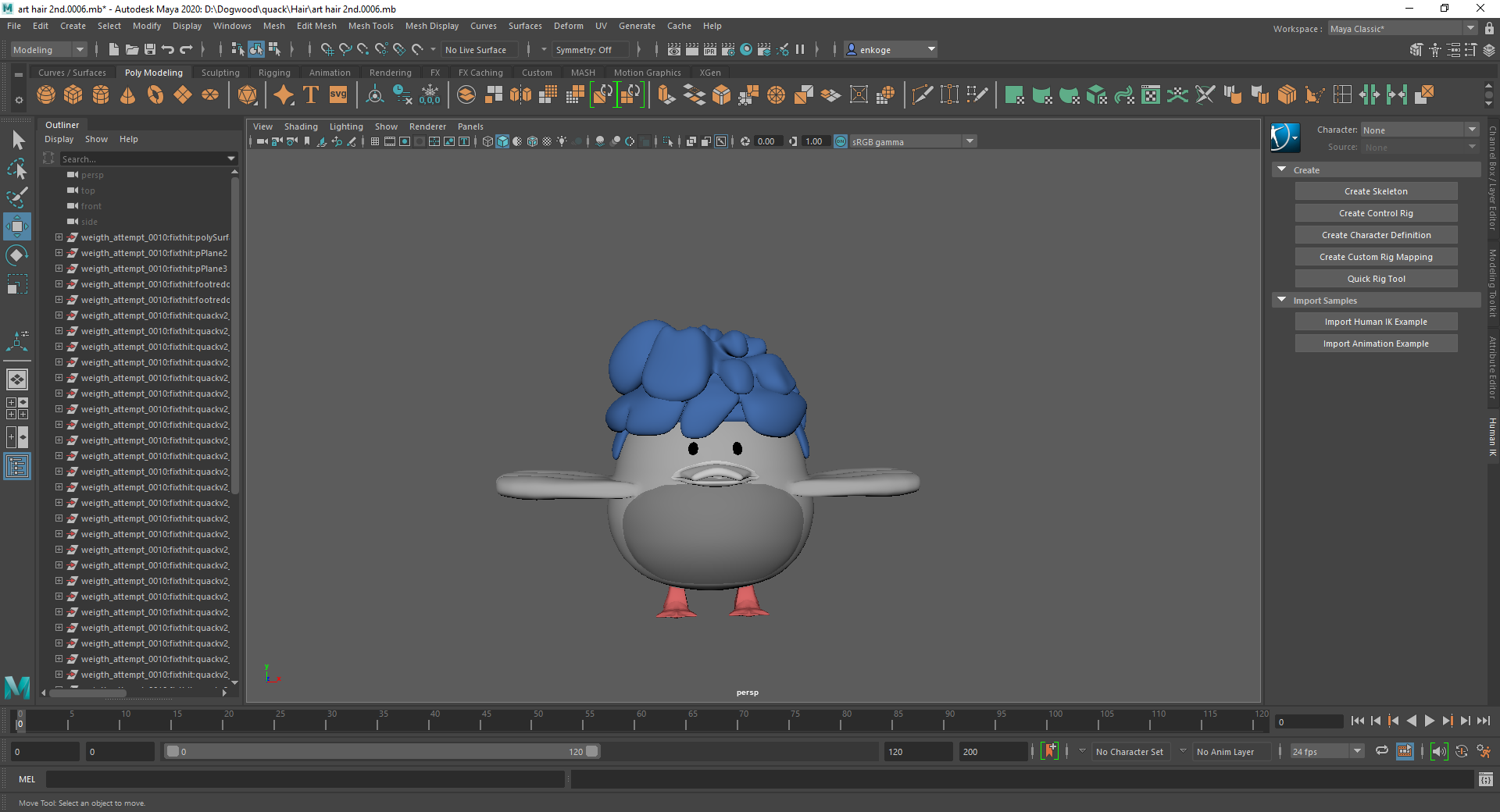This screenshot has height=812, width=1500.
Task: Open the Outliner Display menu
Action: tap(59, 139)
